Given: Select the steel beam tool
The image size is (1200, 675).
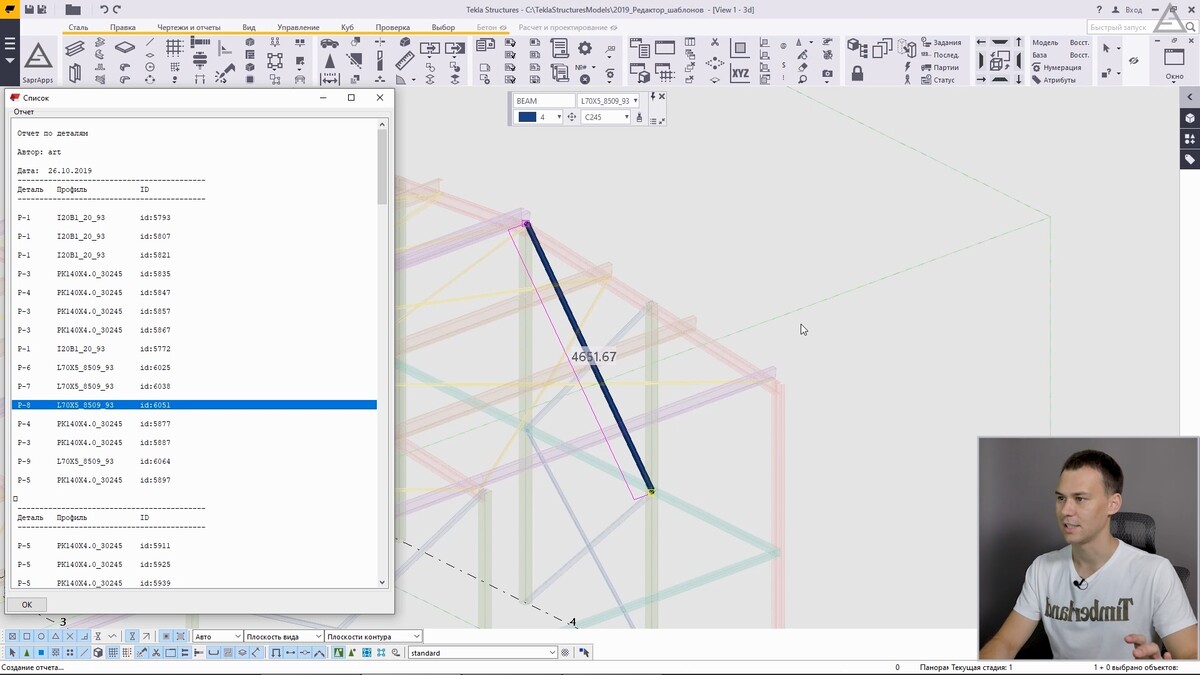Looking at the screenshot, I should [75, 49].
